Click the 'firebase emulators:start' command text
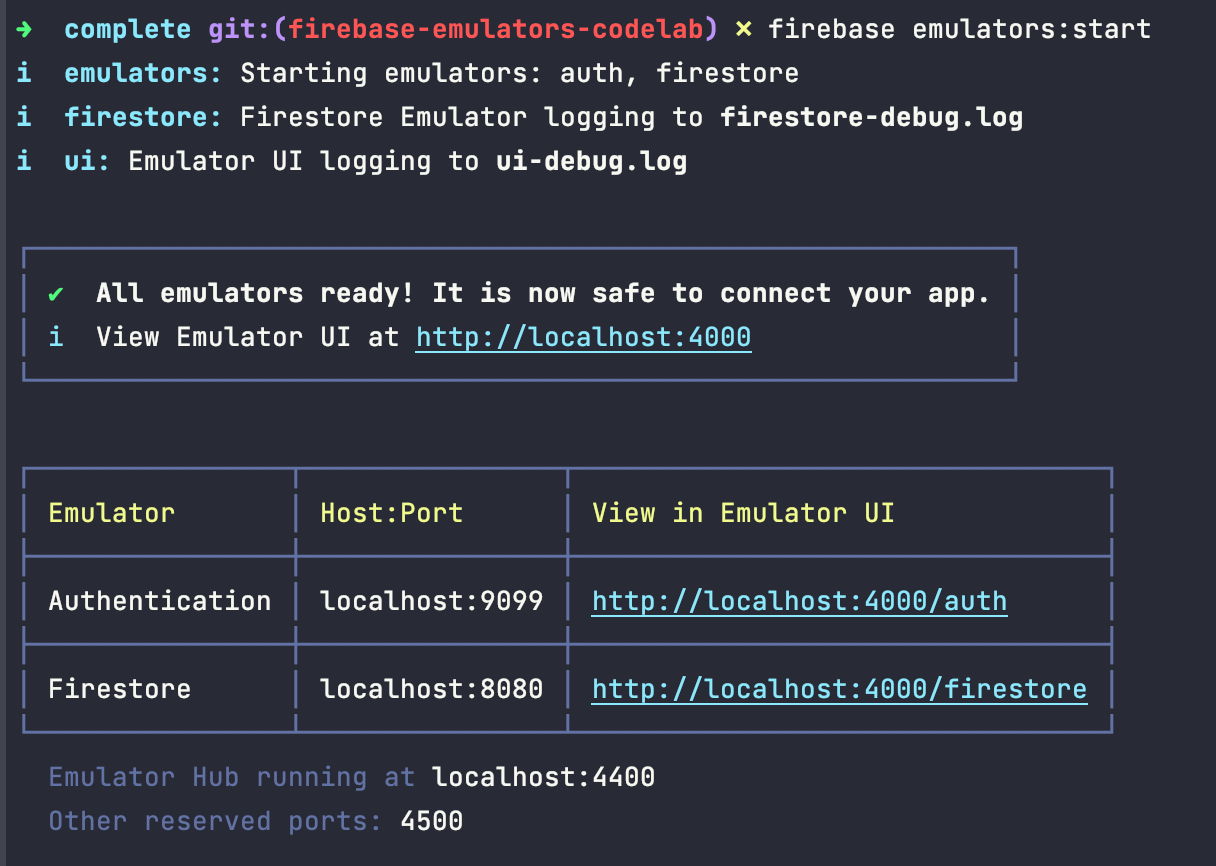The height and width of the screenshot is (866, 1216). (959, 29)
